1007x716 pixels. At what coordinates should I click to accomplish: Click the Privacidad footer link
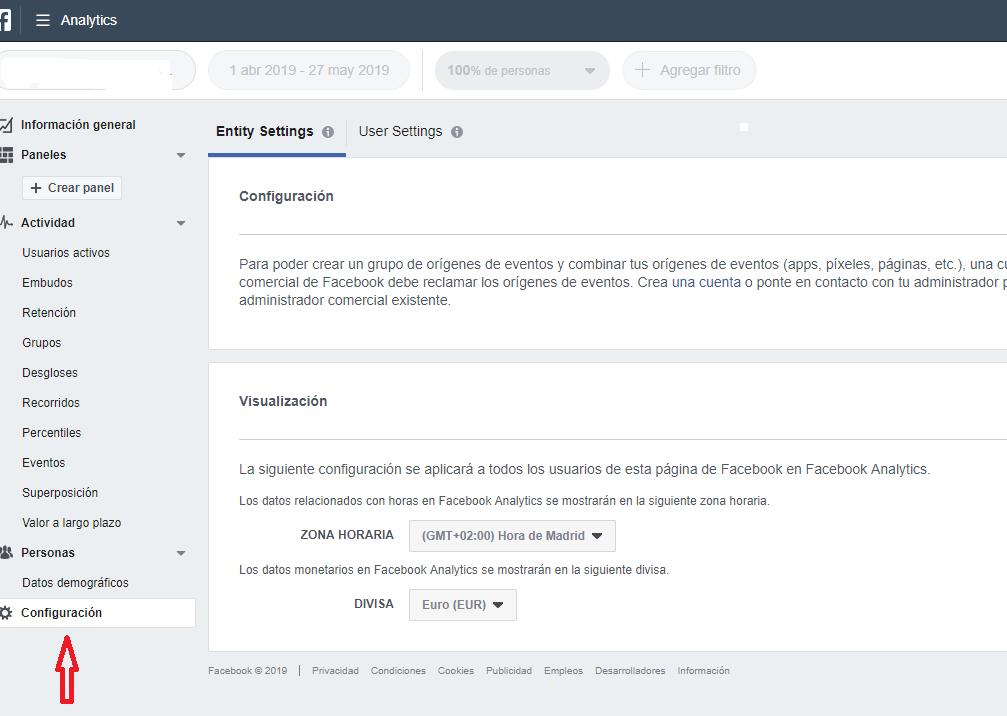(x=335, y=670)
